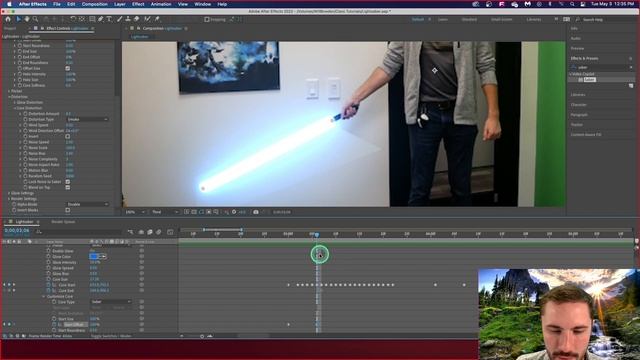640x360 pixels.
Task: Click the Take Snapshot camera icon
Action: point(256,212)
